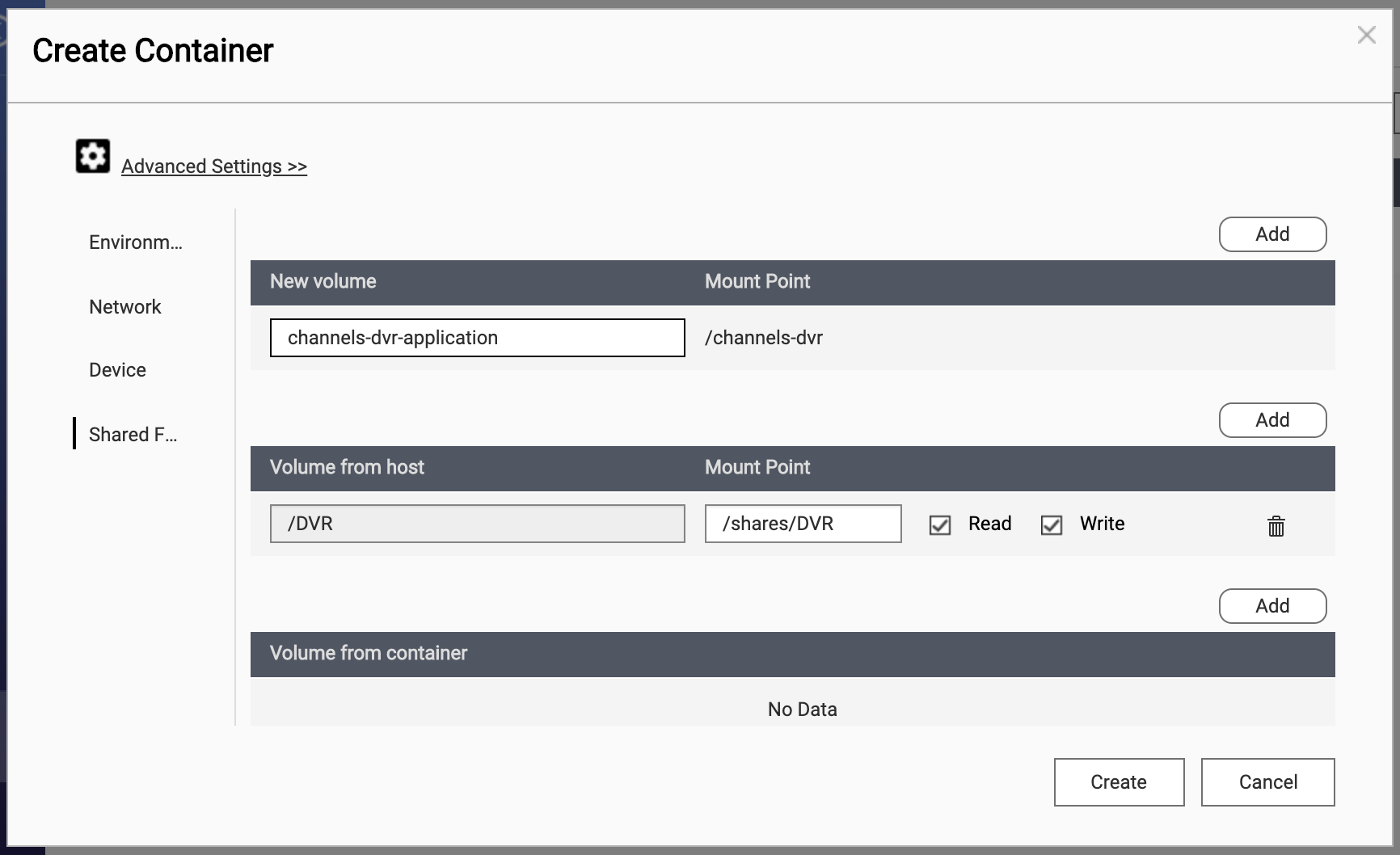Toggle the Read permission checkbox
1400x855 pixels.
pos(940,525)
